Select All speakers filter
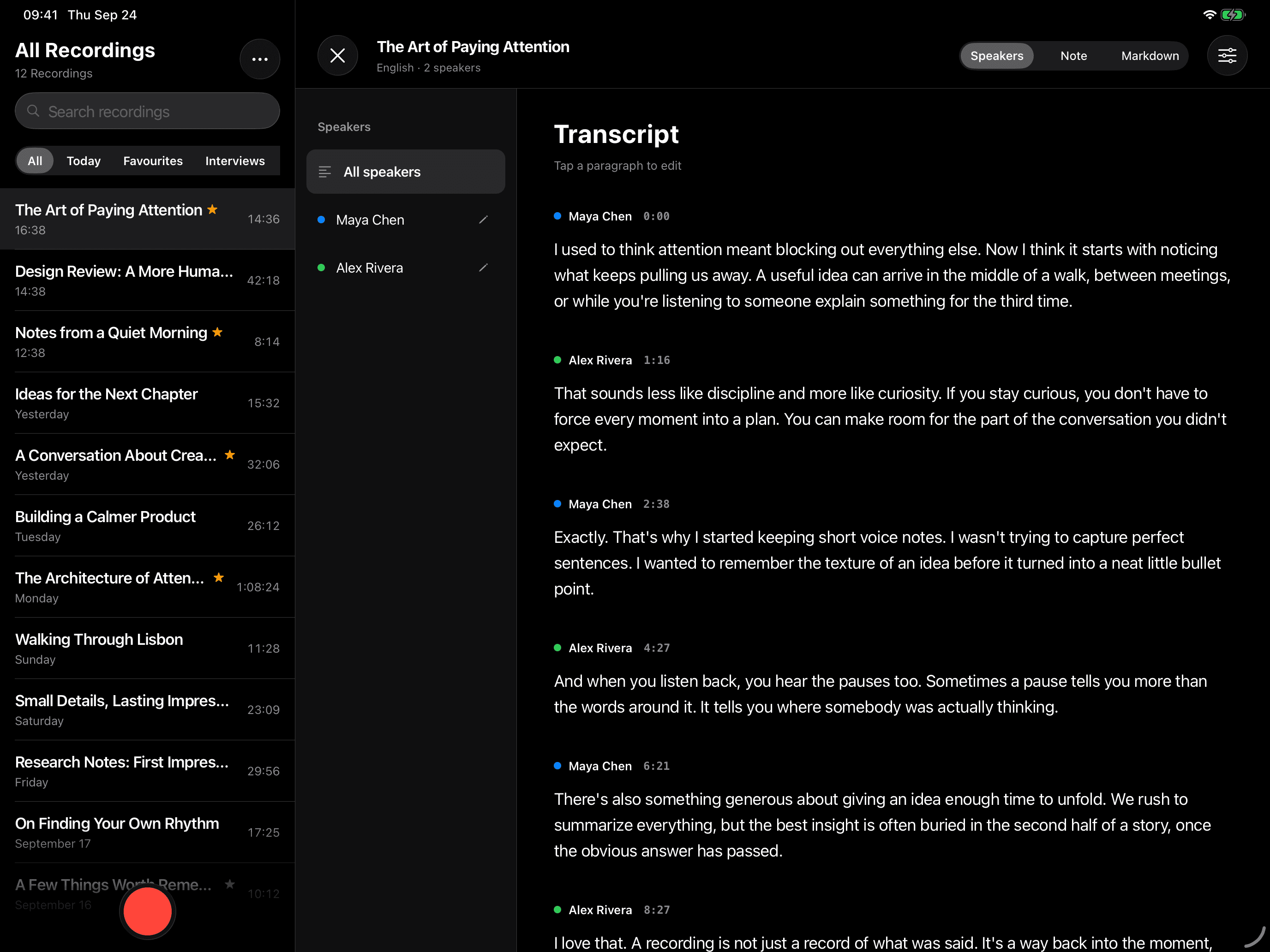 (406, 172)
